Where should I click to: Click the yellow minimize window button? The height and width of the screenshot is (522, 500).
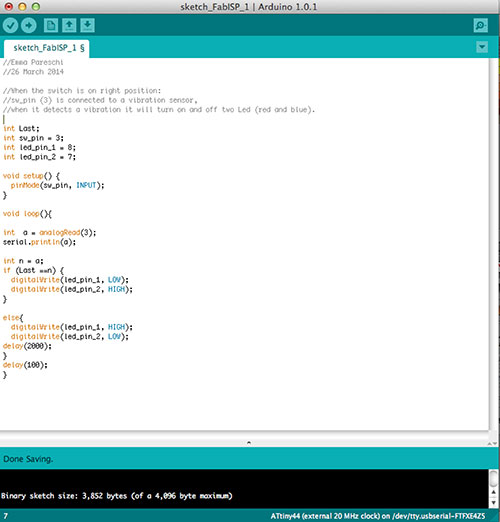click(x=22, y=6)
